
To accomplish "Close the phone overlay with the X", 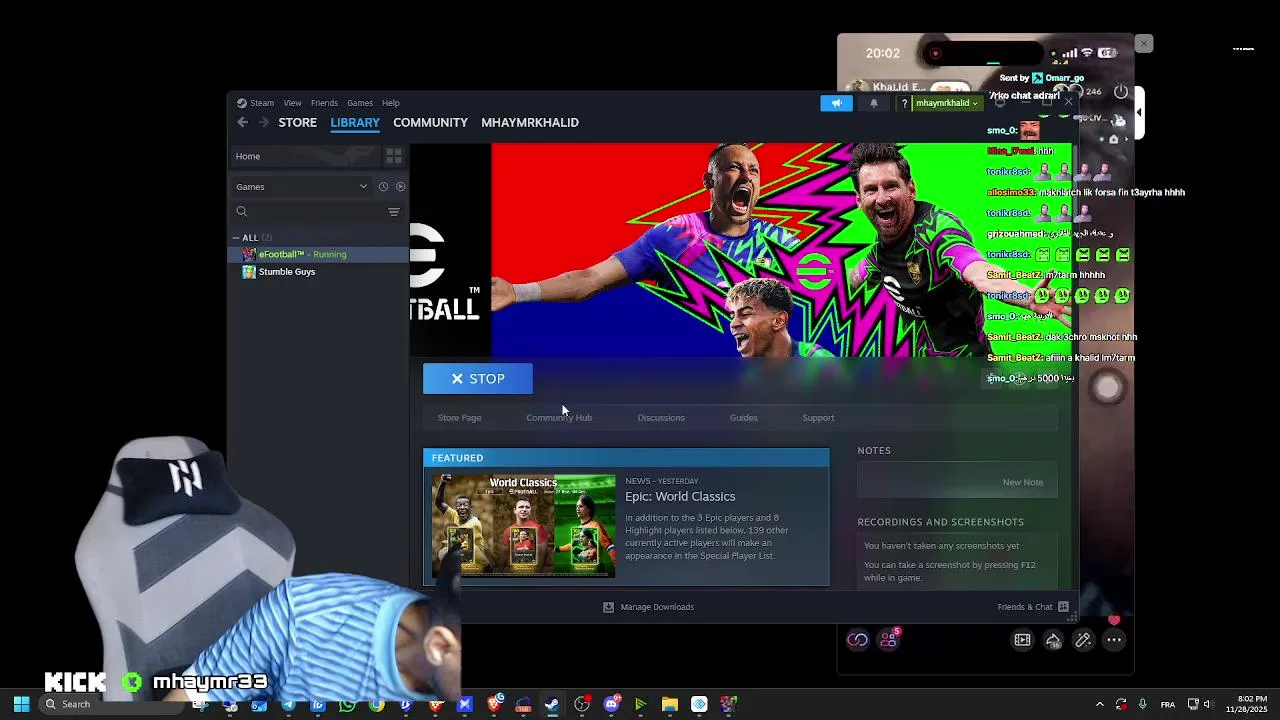I will (1144, 43).
